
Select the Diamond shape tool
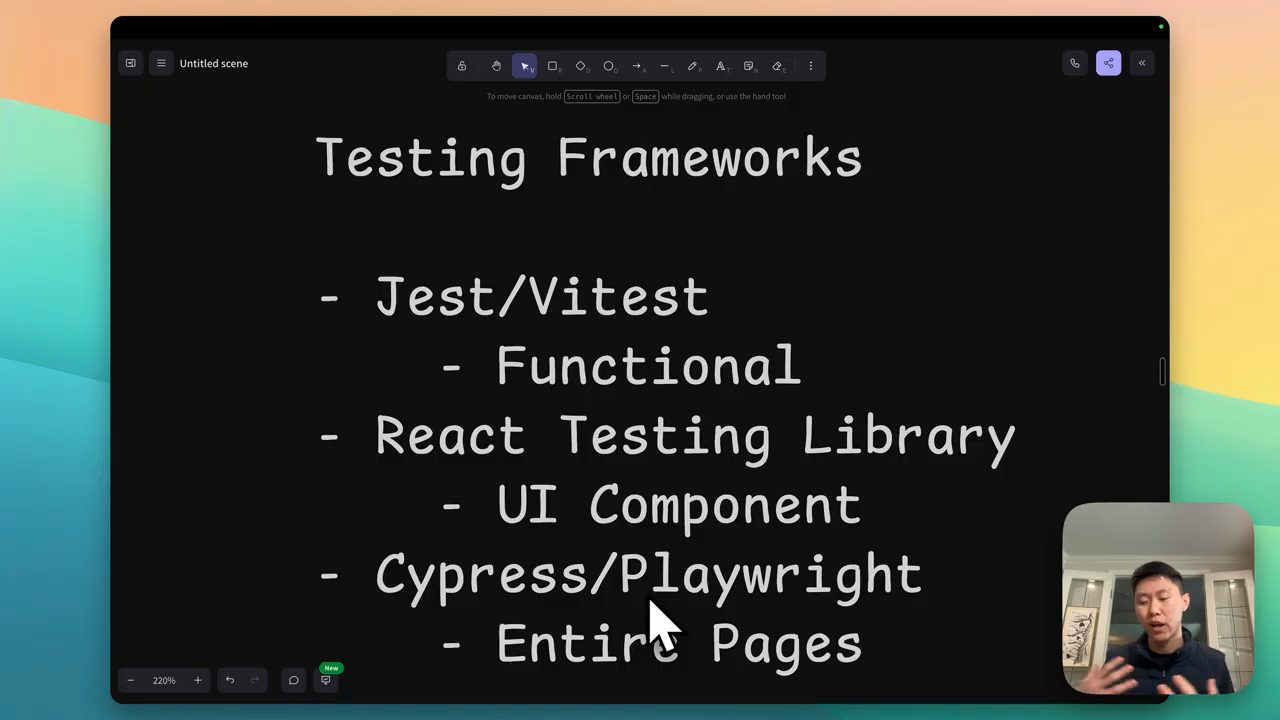580,66
